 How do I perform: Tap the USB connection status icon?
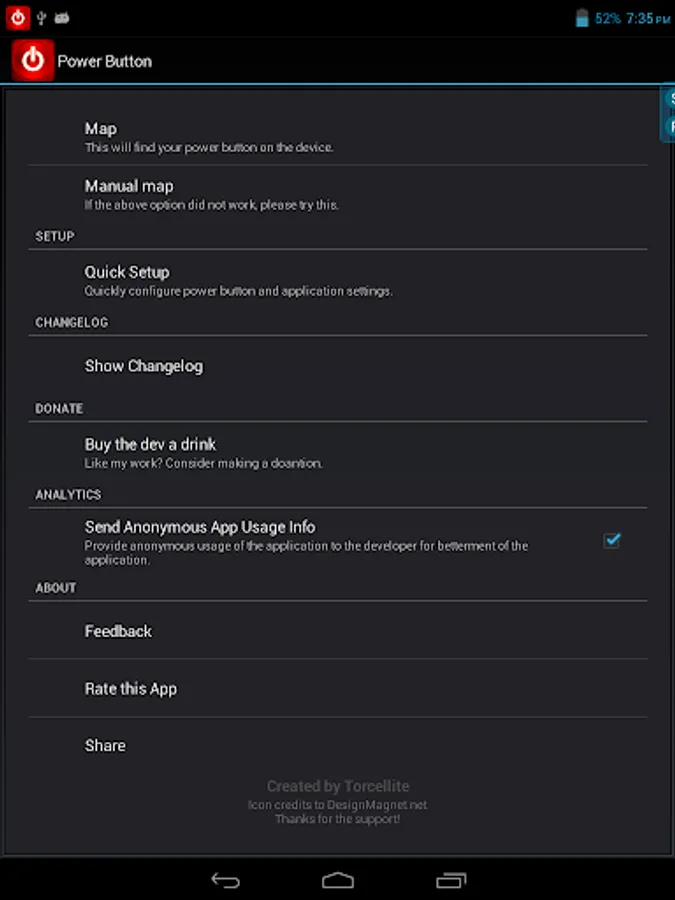[x=41, y=18]
